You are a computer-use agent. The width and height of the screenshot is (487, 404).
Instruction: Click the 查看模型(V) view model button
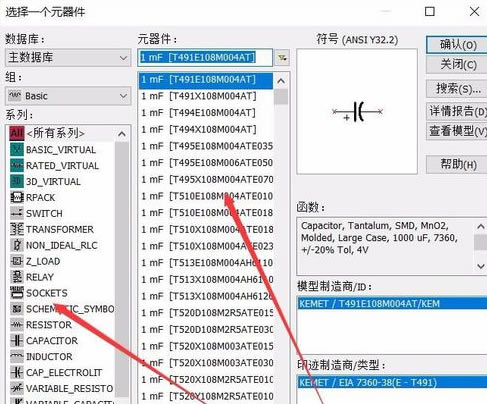click(x=457, y=131)
